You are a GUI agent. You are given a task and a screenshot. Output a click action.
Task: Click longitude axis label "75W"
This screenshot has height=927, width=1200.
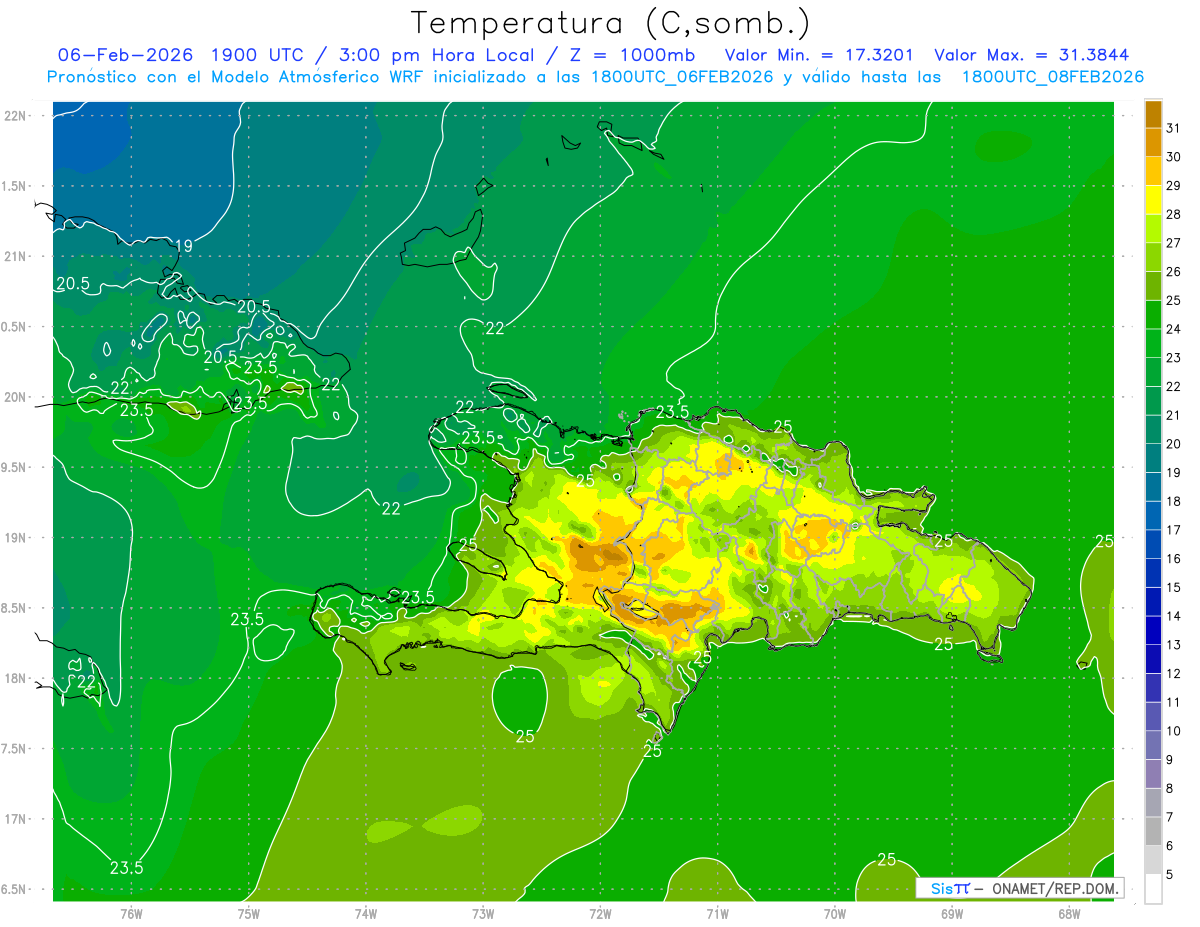point(249,914)
